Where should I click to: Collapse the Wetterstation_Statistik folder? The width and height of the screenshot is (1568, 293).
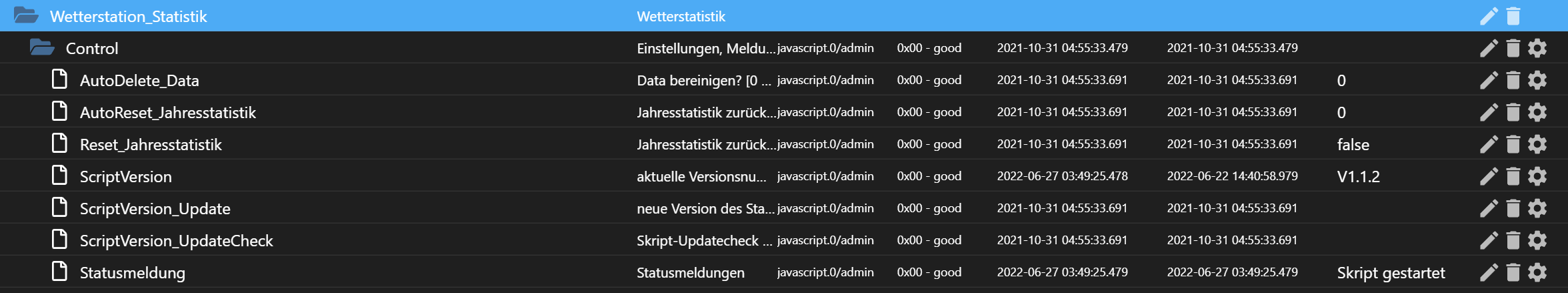26,15
